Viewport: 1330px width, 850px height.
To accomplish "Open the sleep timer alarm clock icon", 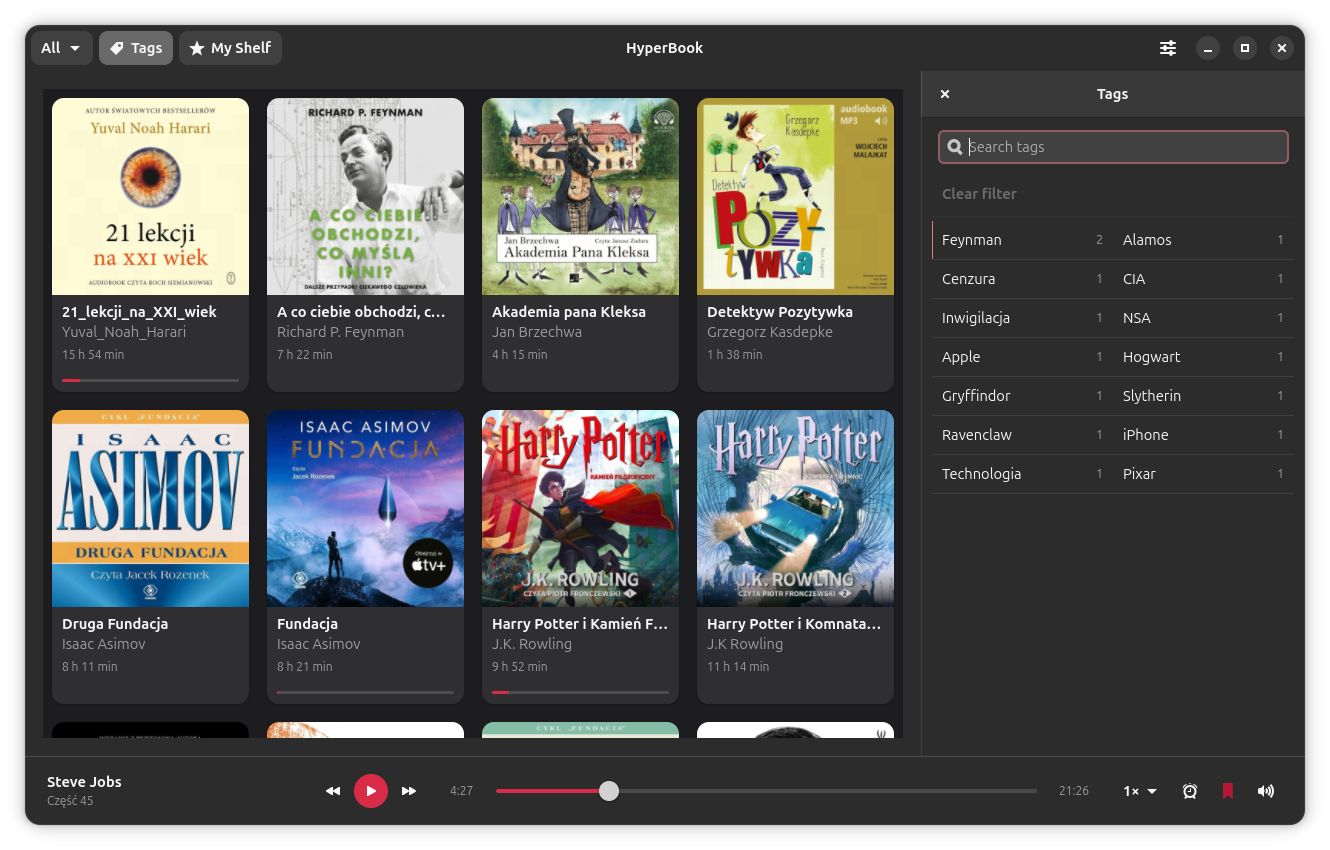I will click(x=1190, y=791).
